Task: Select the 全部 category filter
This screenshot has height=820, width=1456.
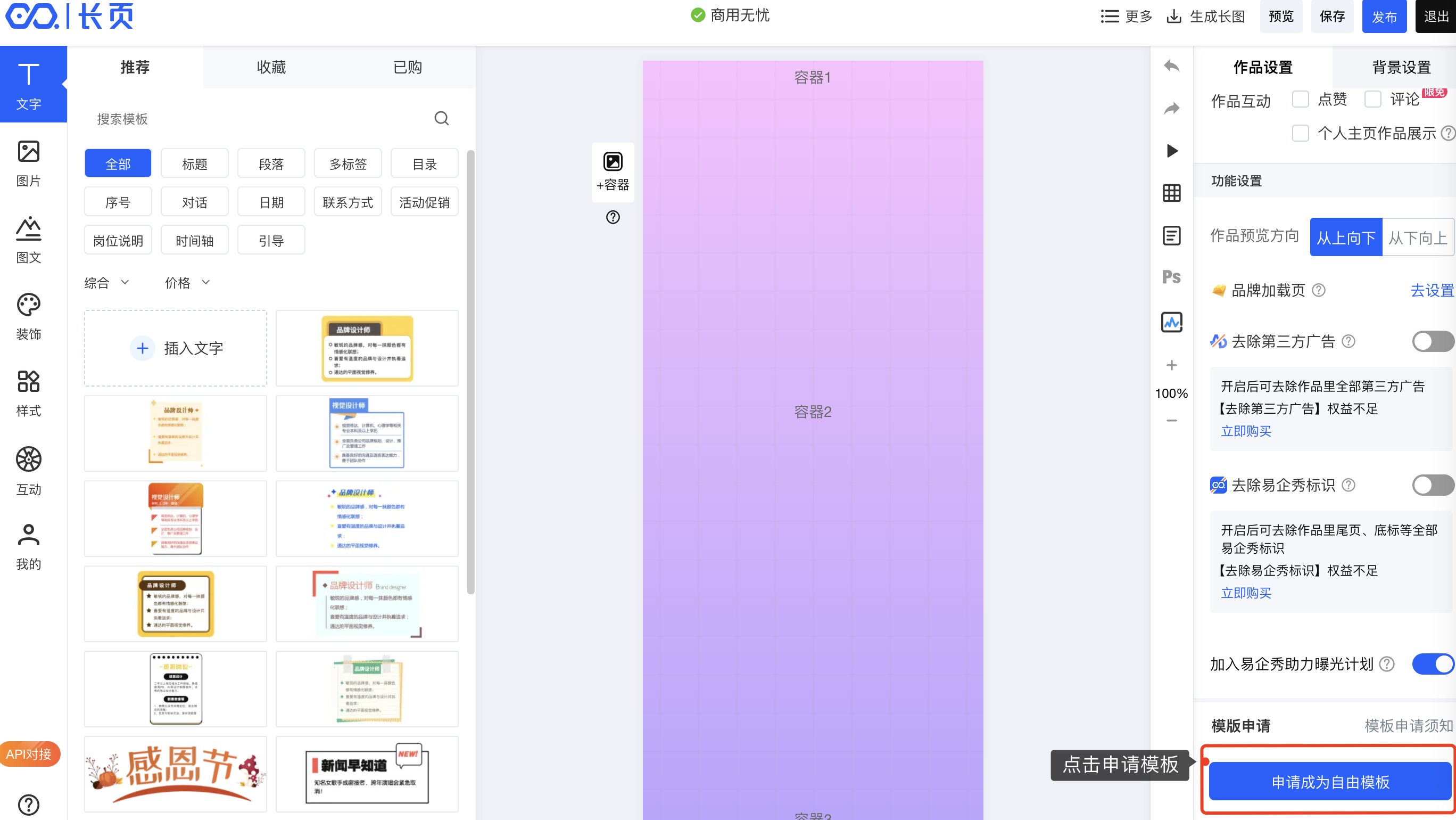Action: coord(118,164)
